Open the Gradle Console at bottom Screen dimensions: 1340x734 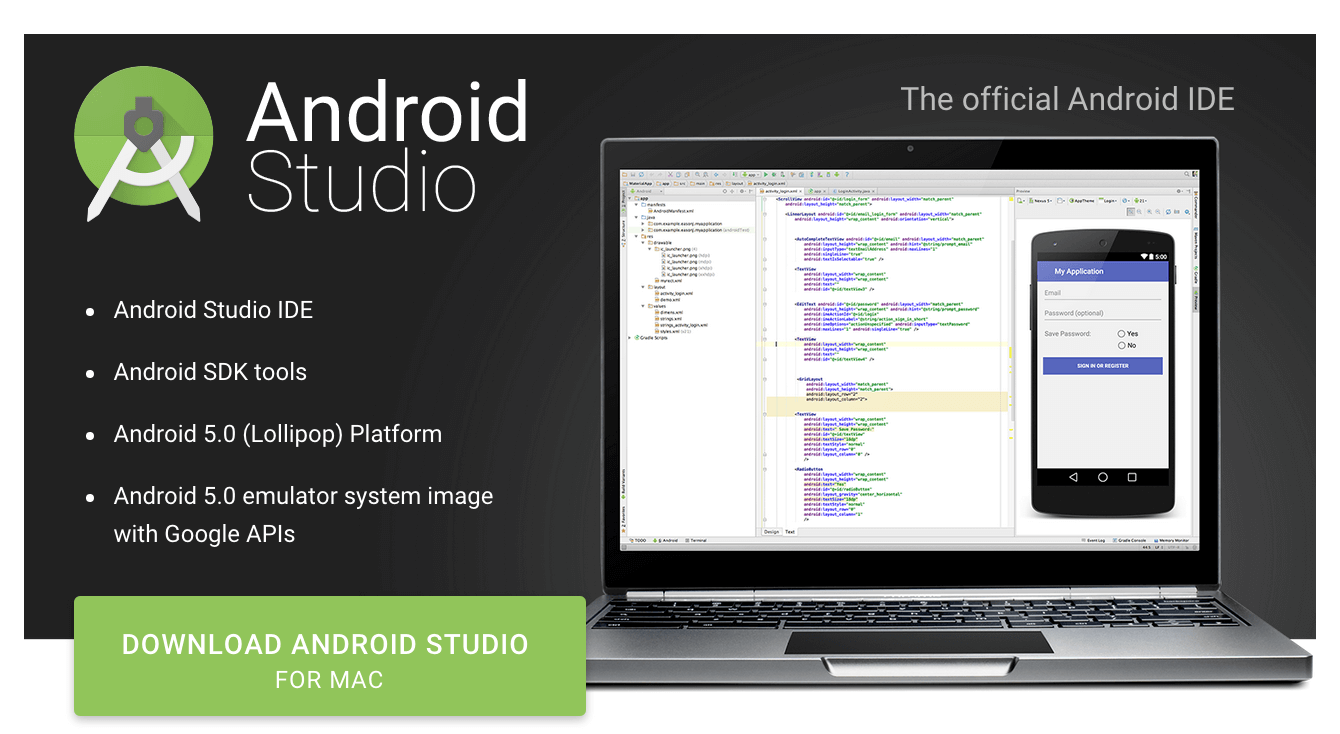1130,540
